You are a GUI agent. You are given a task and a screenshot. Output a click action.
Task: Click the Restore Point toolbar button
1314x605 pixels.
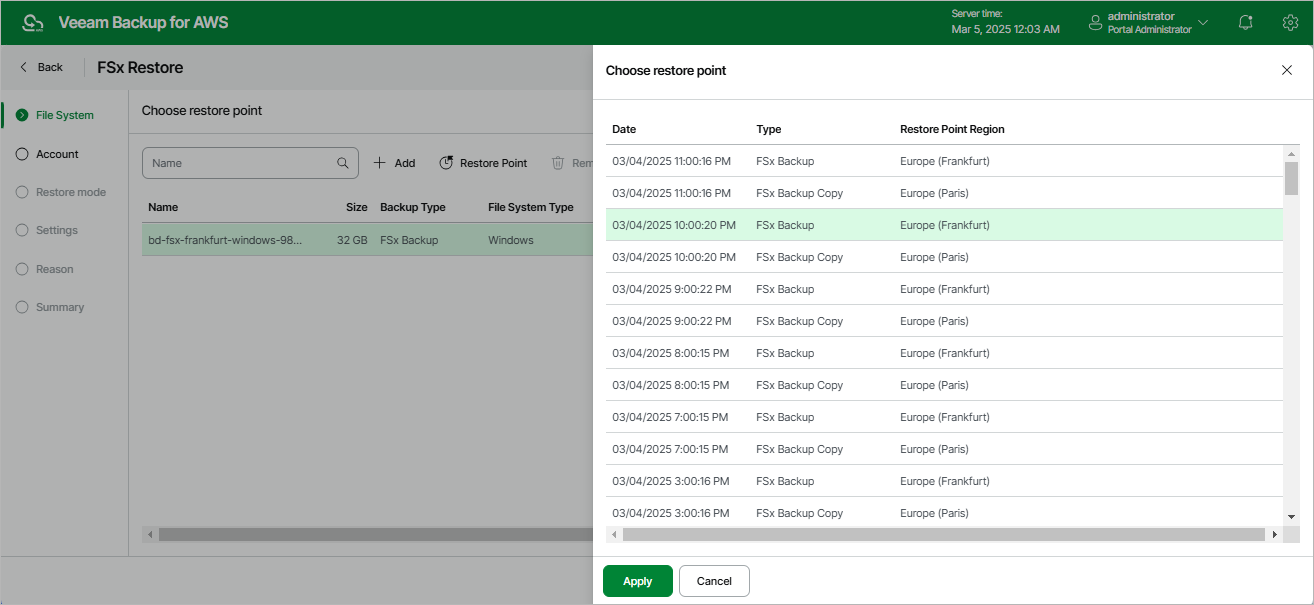tap(483, 163)
